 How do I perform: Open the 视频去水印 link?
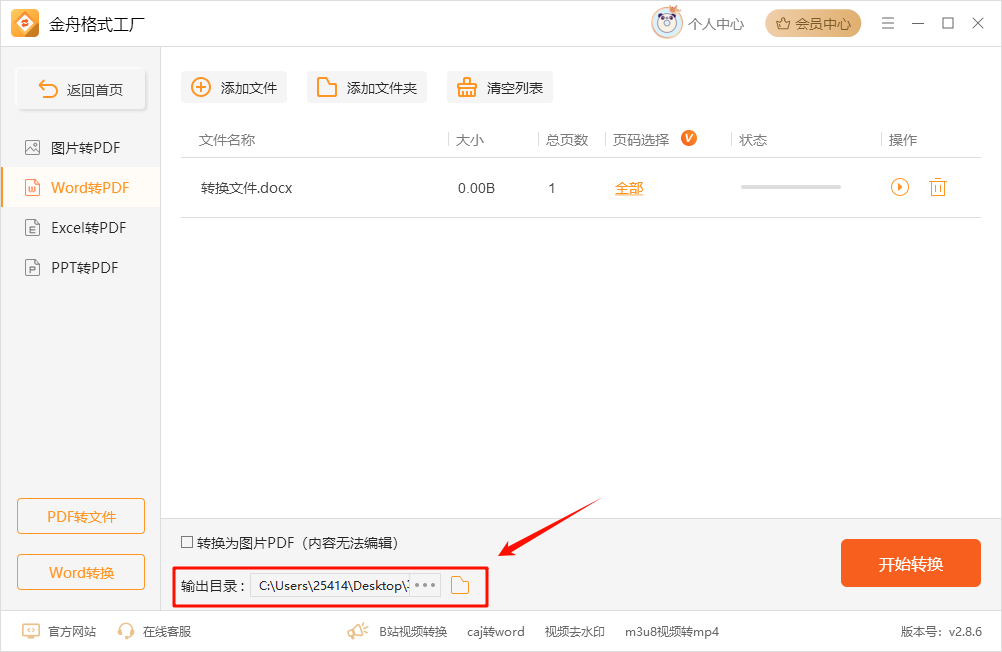pos(574,632)
